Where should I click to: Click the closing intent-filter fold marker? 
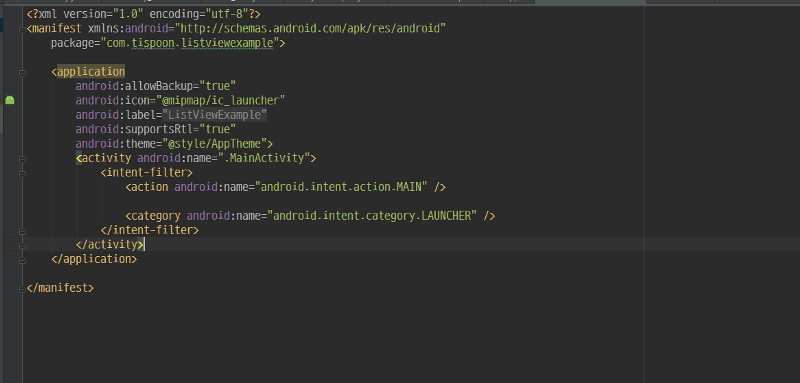pyautogui.click(x=22, y=231)
